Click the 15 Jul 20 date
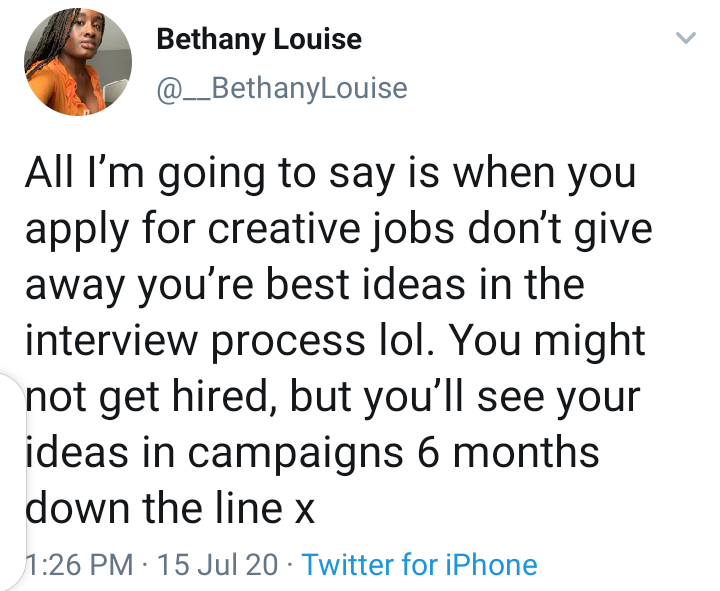The height and width of the screenshot is (591, 720). tap(218, 564)
